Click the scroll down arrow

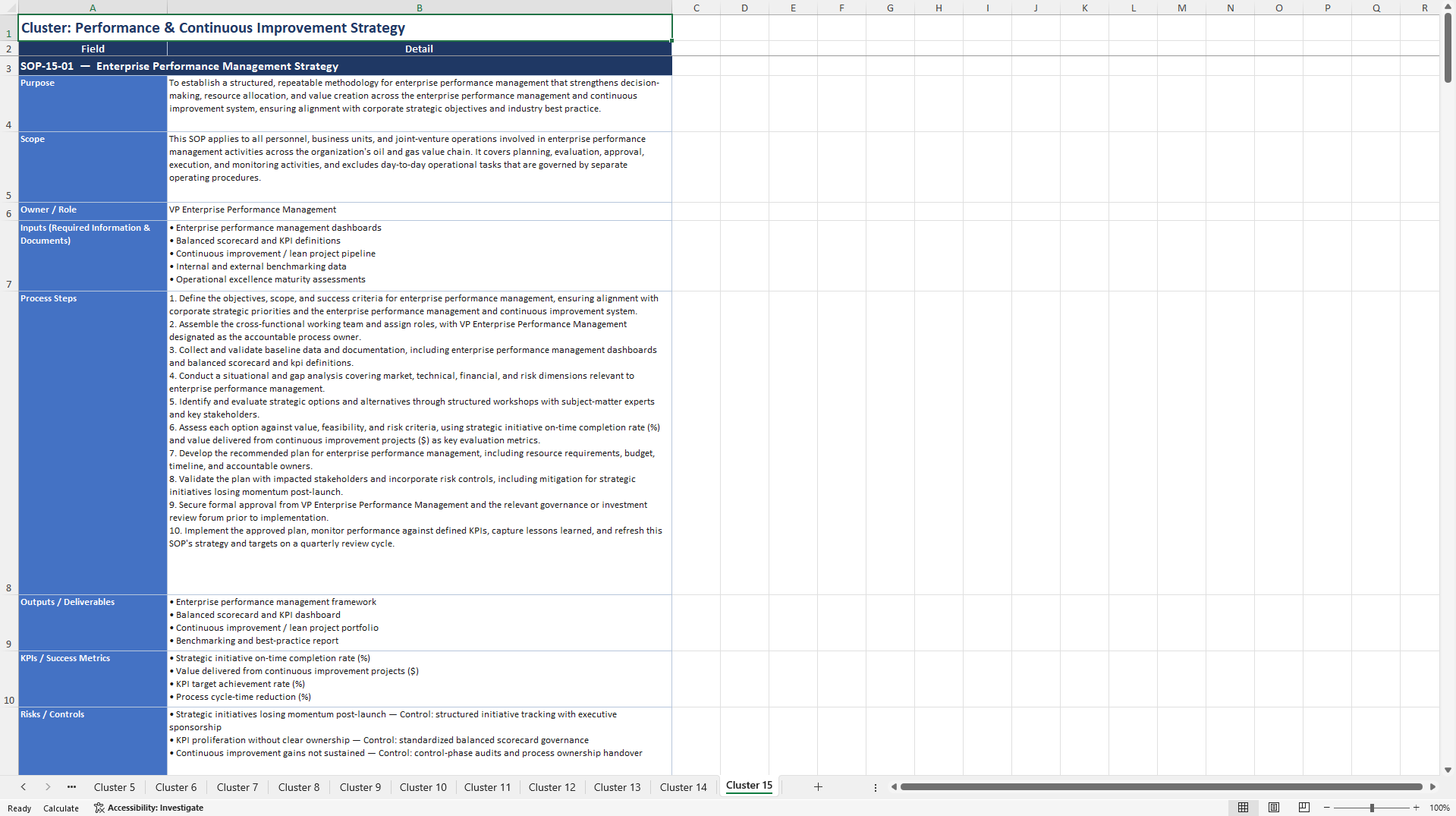(1448, 770)
